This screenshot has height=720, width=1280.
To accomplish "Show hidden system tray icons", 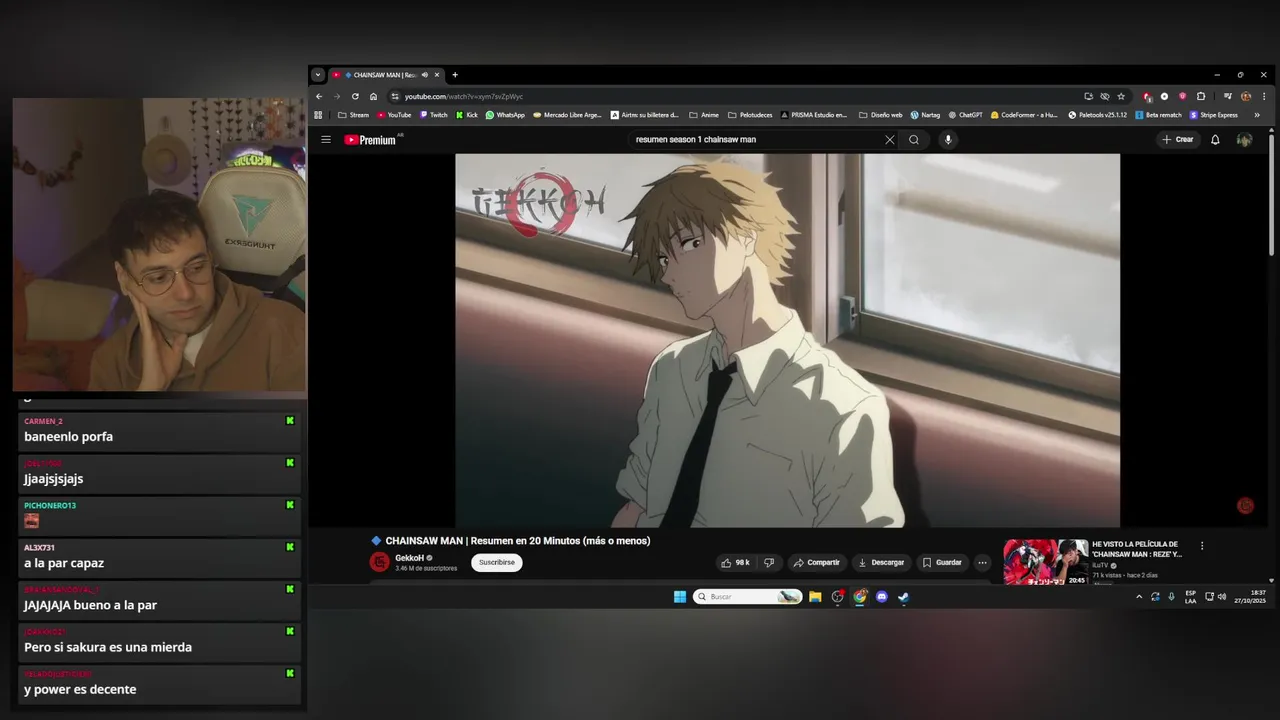I will click(1138, 597).
